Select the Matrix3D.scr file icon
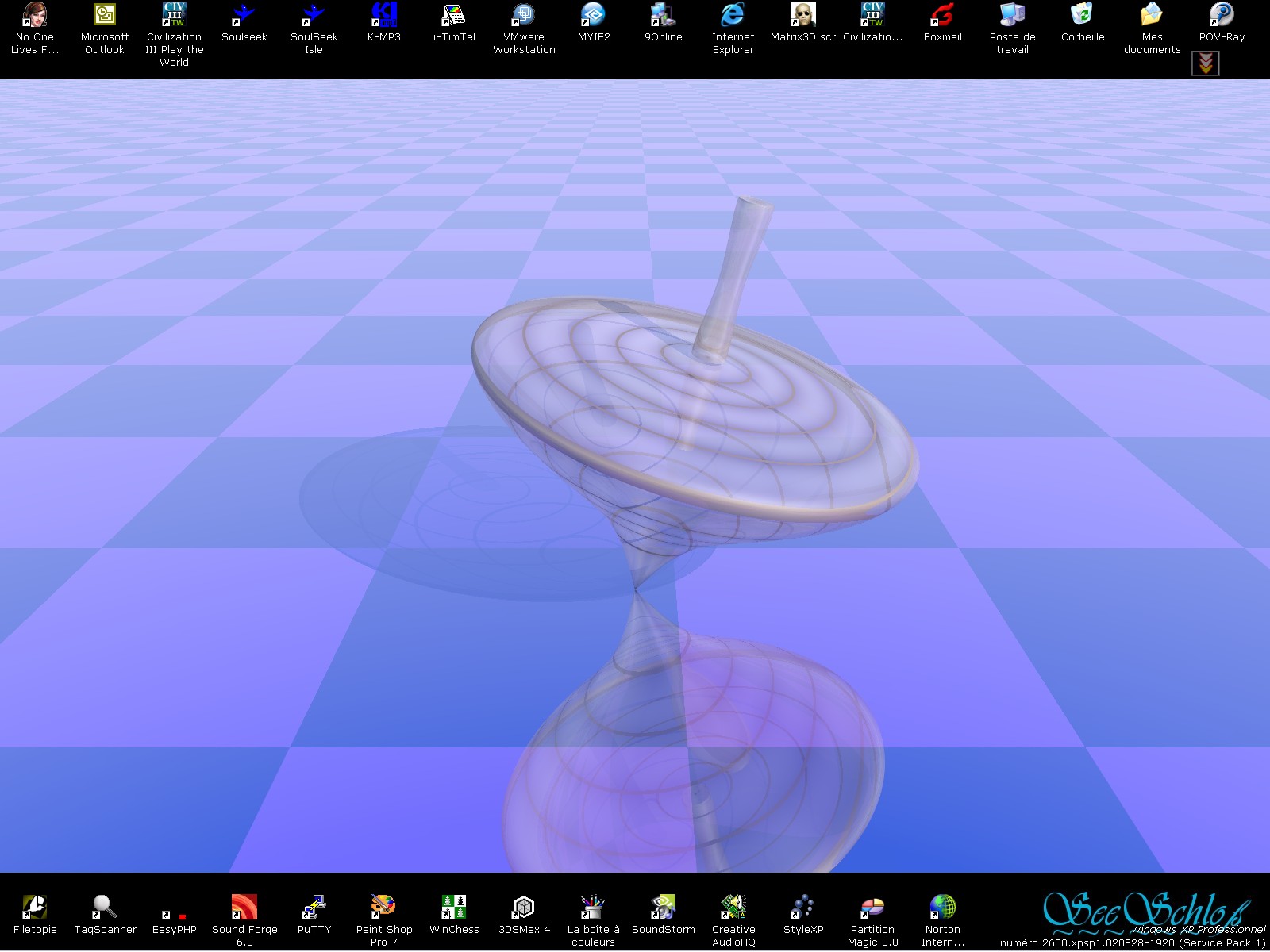 pos(802,14)
